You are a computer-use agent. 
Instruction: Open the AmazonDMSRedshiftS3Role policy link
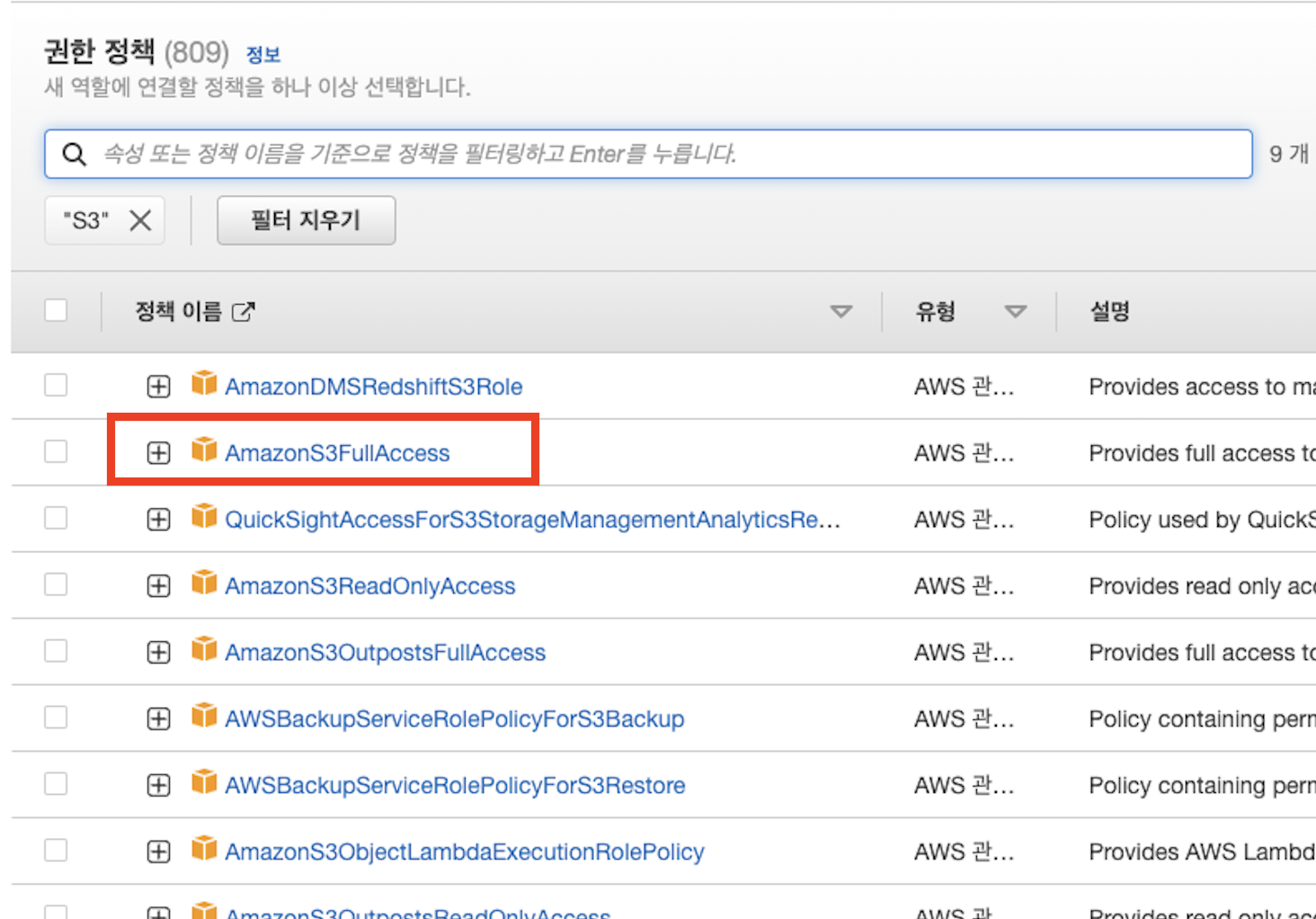point(374,387)
